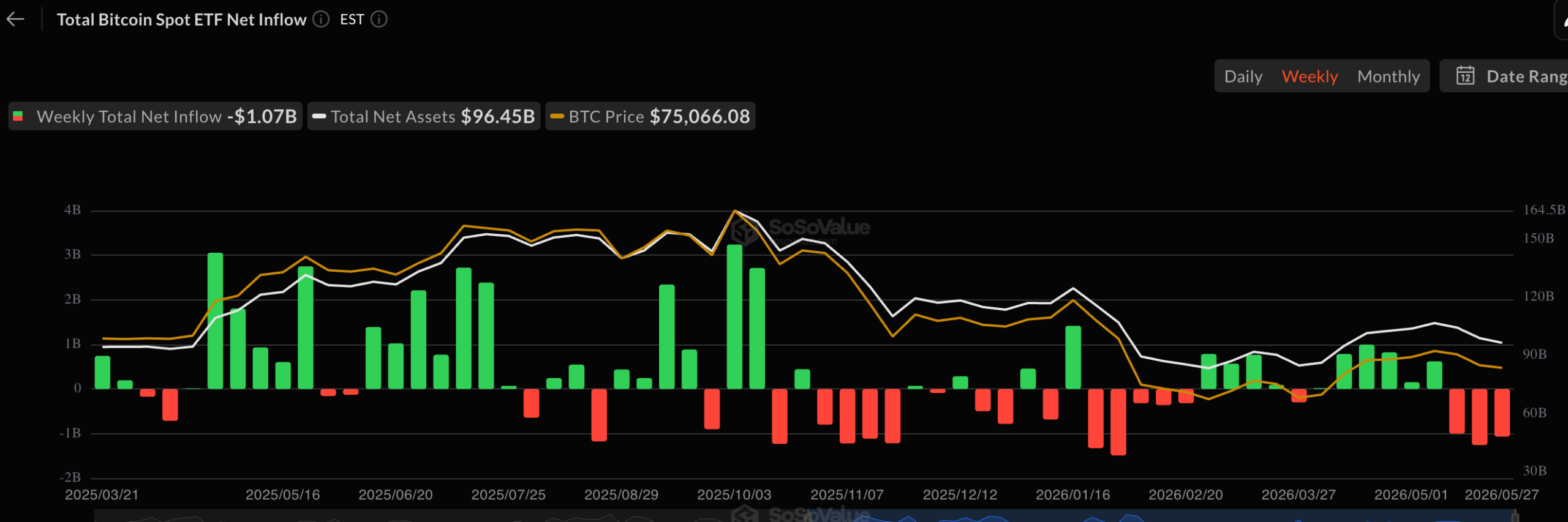This screenshot has height=522, width=1568.
Task: Toggle Weekly Total Net Inflow series
Action: [155, 116]
